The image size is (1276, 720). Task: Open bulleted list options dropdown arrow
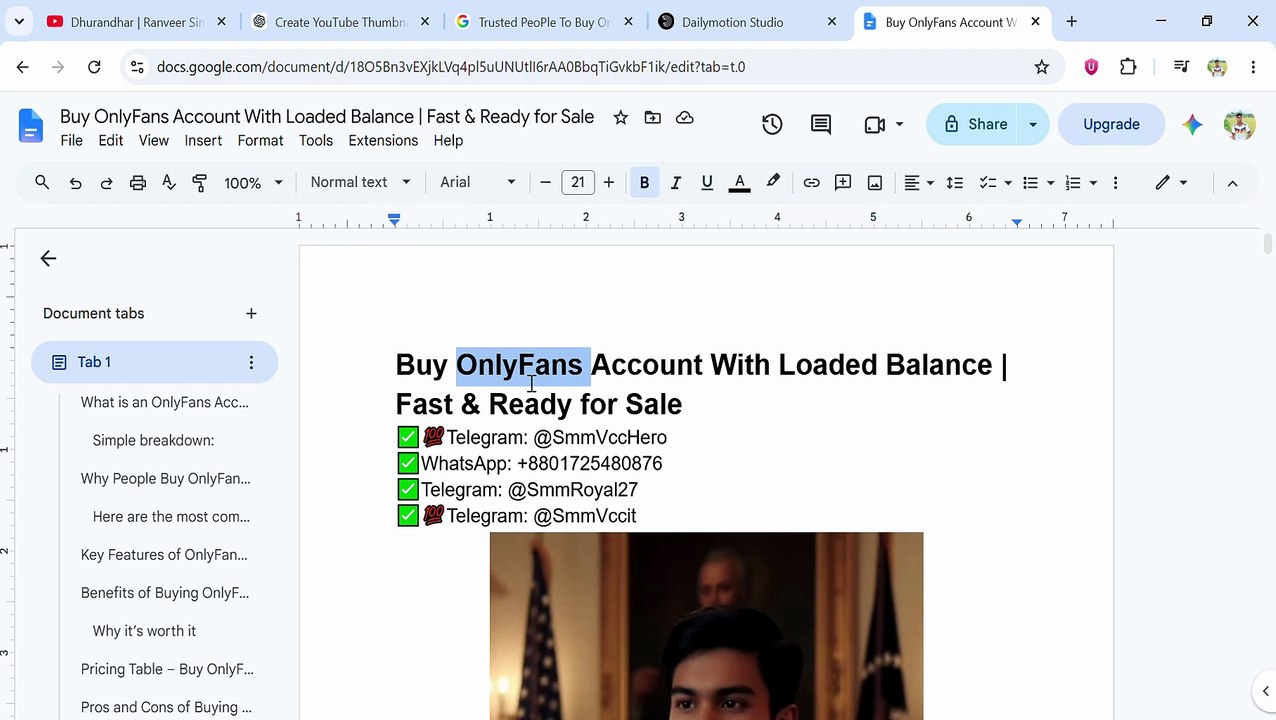coord(1050,182)
